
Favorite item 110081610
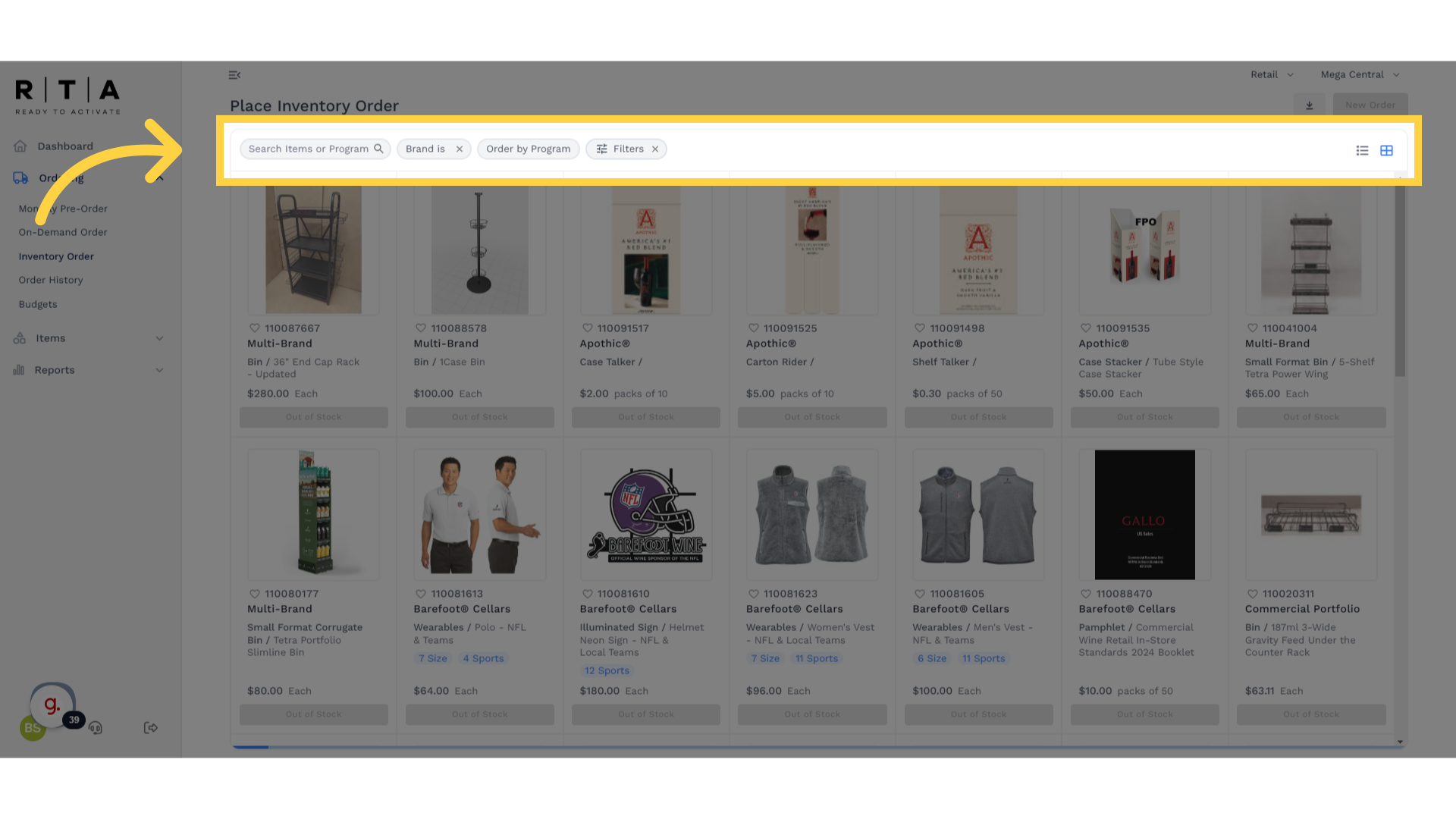click(587, 594)
